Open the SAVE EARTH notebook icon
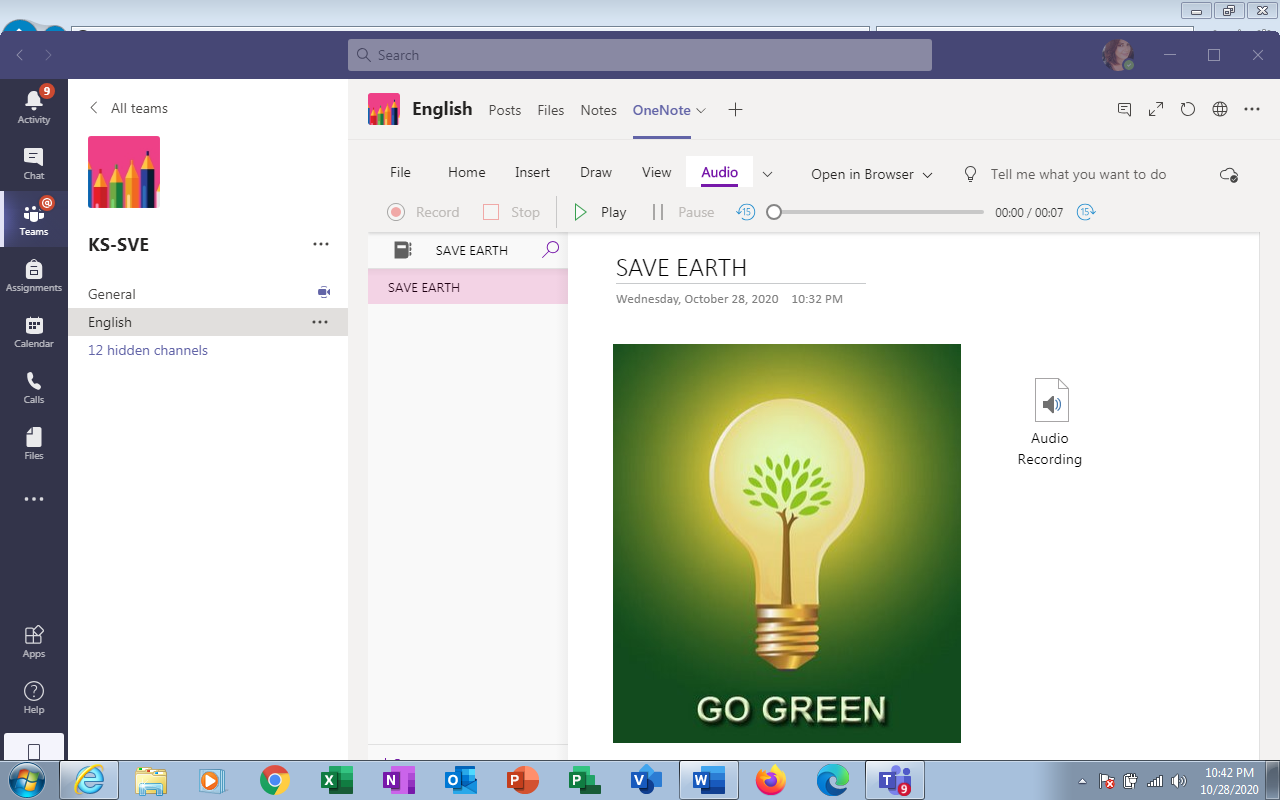The width and height of the screenshot is (1280, 800). (402, 250)
